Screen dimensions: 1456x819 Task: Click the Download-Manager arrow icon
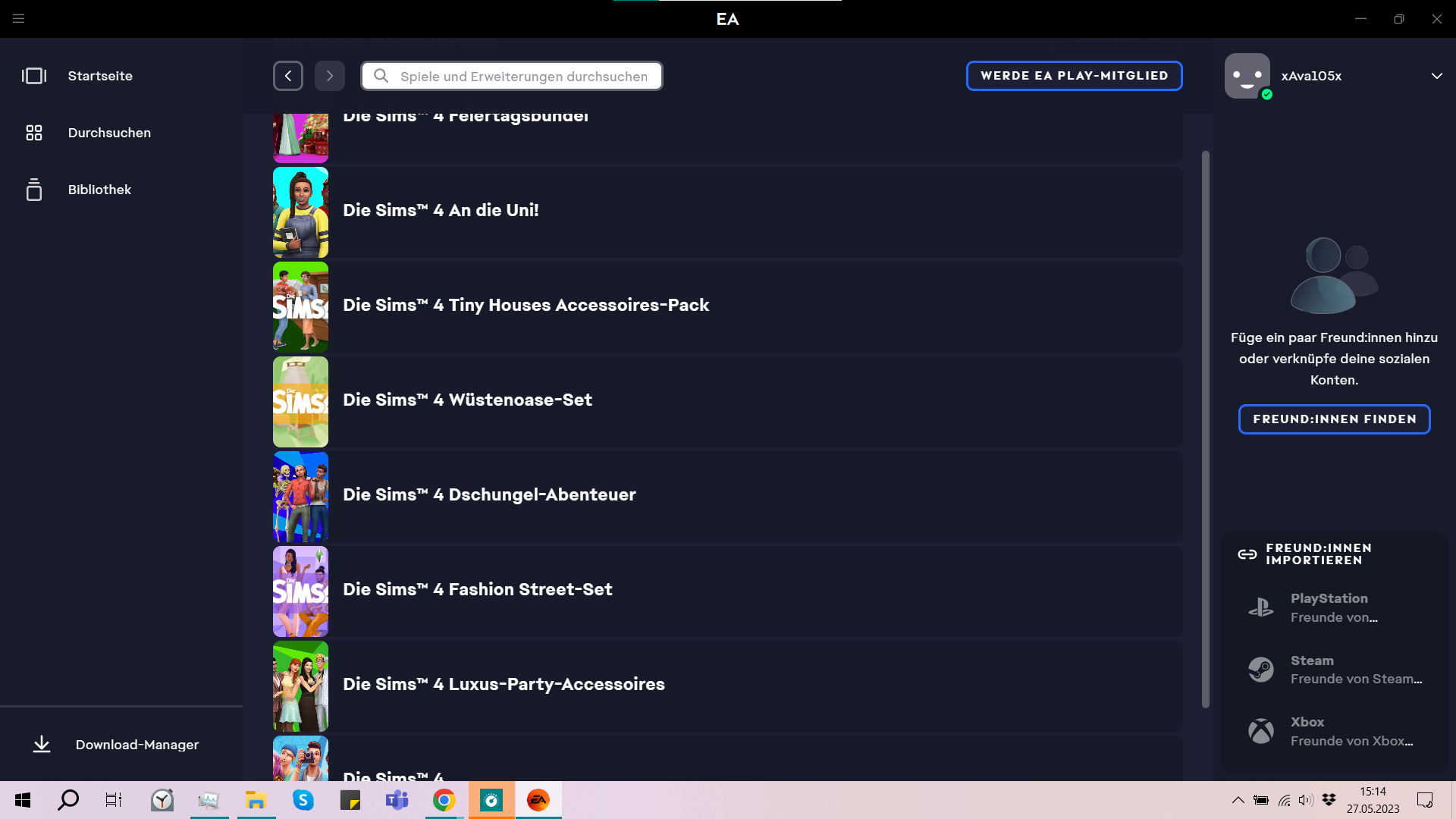(42, 745)
